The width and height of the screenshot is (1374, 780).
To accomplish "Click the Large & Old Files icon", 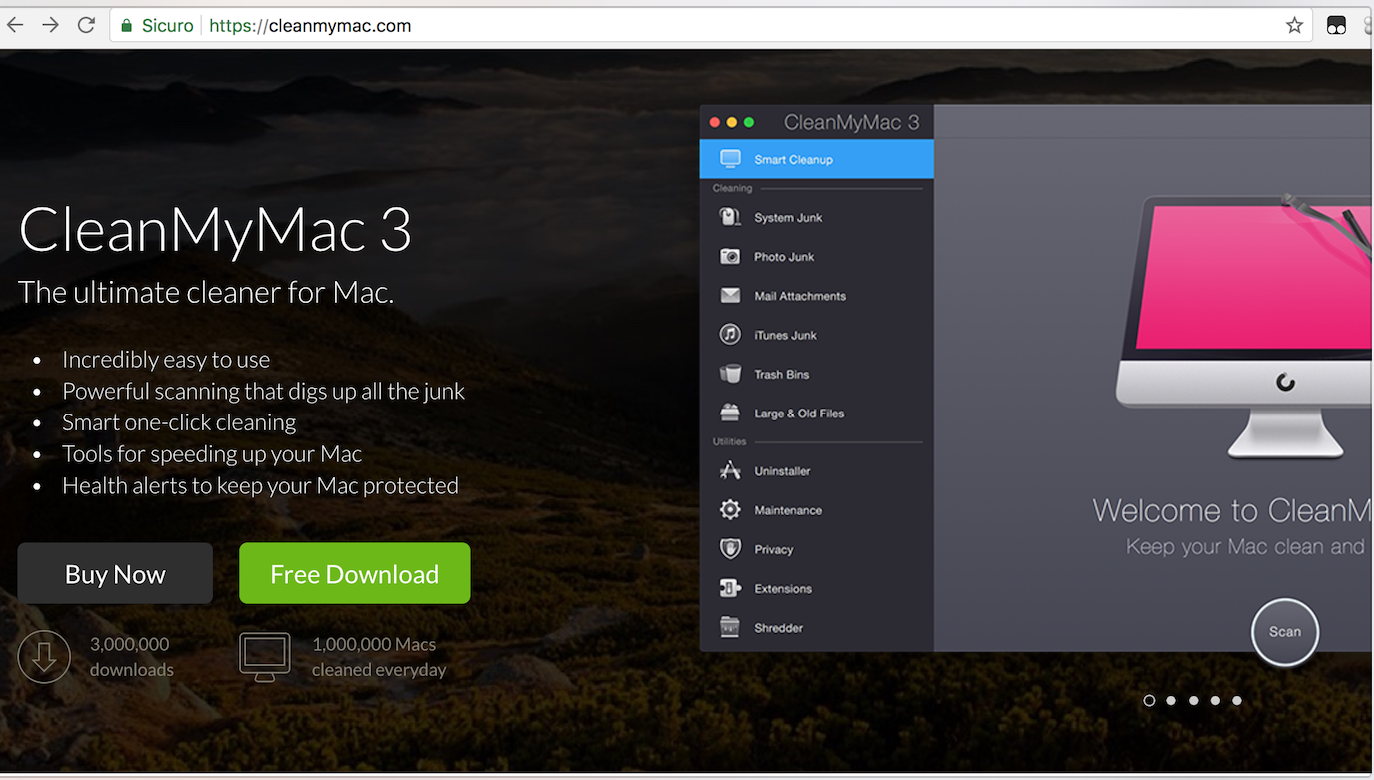I will point(731,413).
